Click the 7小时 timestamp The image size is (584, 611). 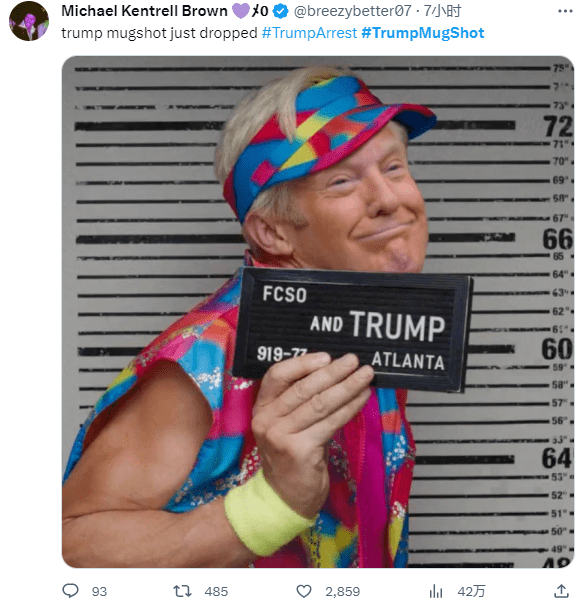(442, 11)
